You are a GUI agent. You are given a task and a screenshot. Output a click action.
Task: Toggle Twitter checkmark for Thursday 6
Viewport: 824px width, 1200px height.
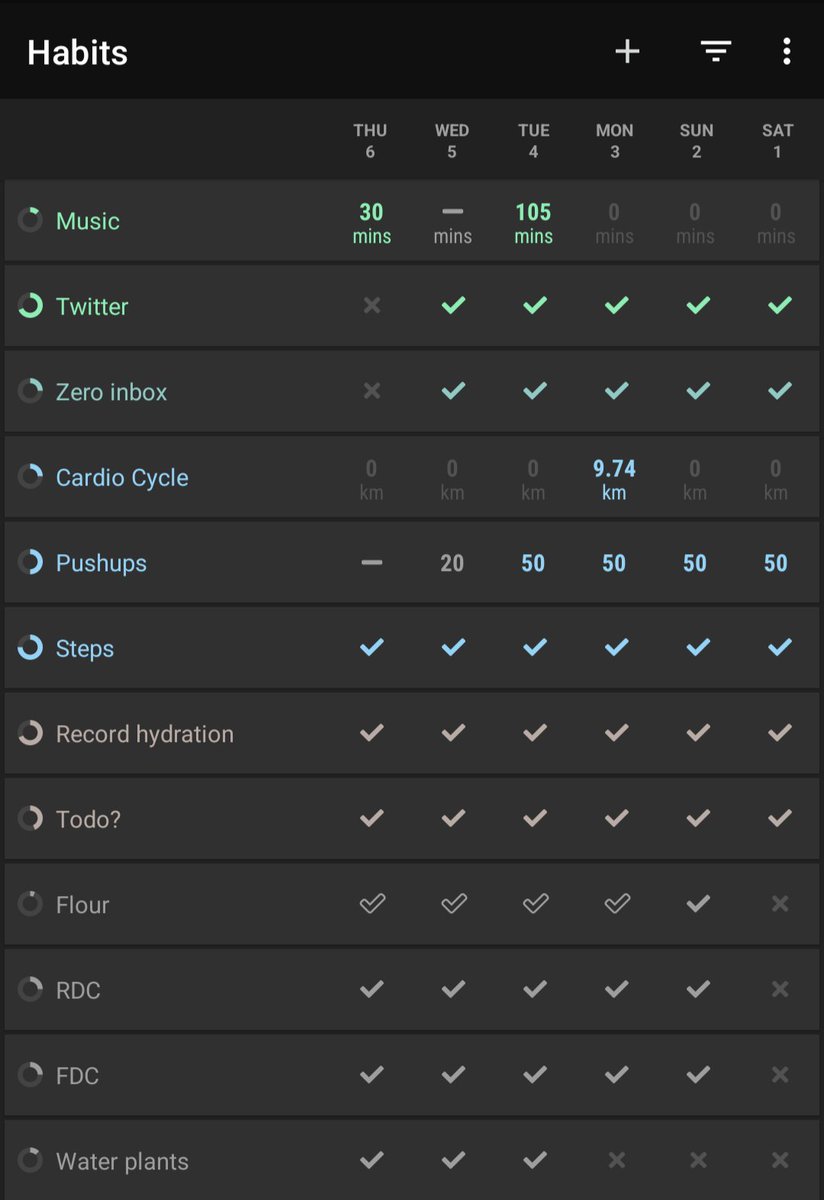pyautogui.click(x=371, y=306)
